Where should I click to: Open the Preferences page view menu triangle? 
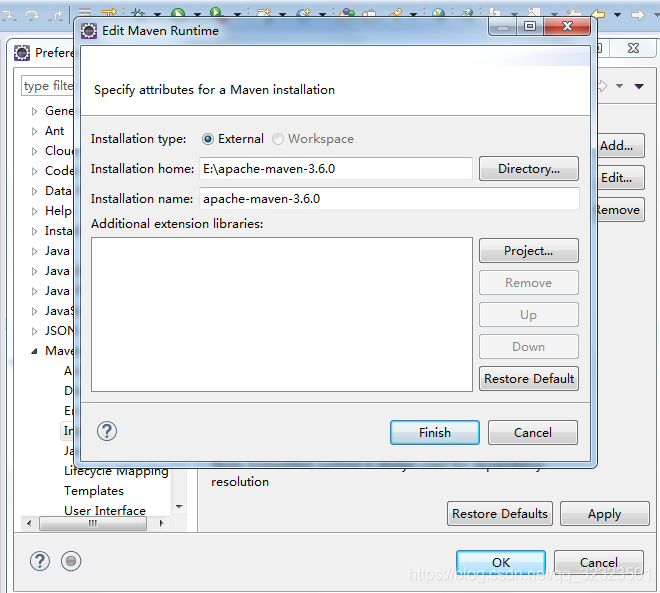[x=639, y=86]
